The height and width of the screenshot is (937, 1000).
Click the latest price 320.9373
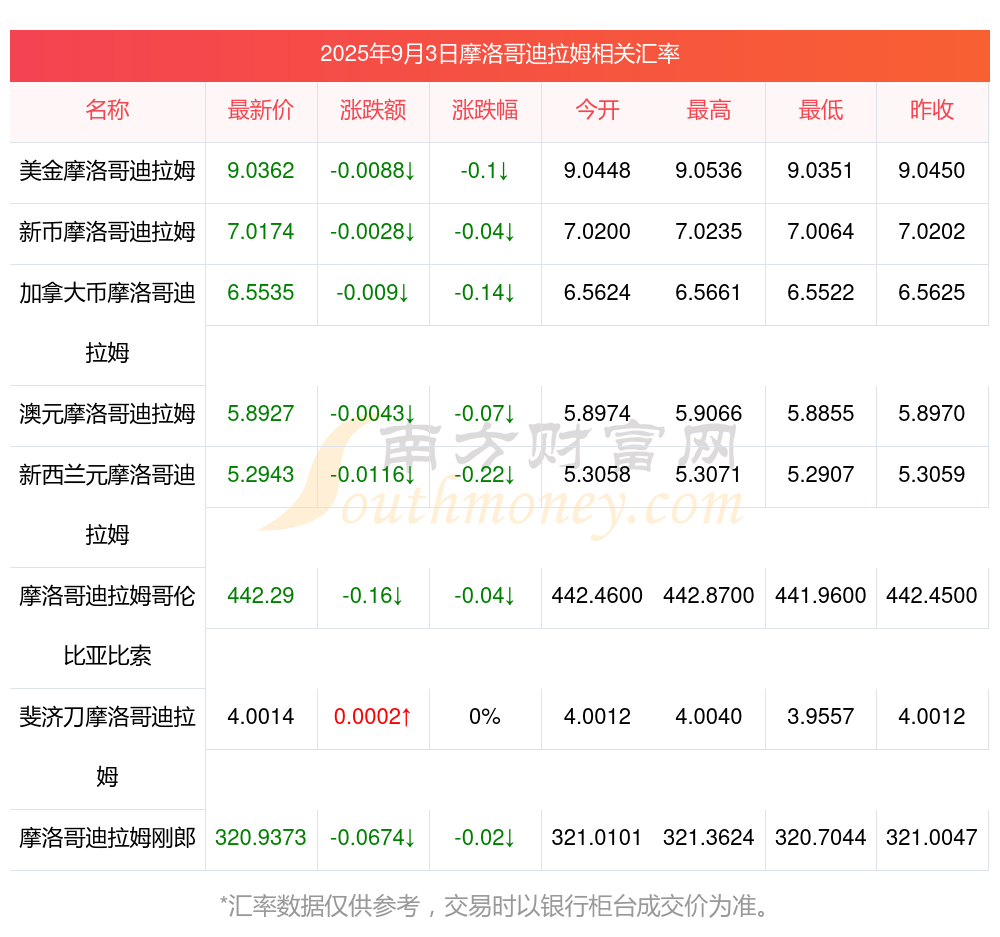coord(261,837)
